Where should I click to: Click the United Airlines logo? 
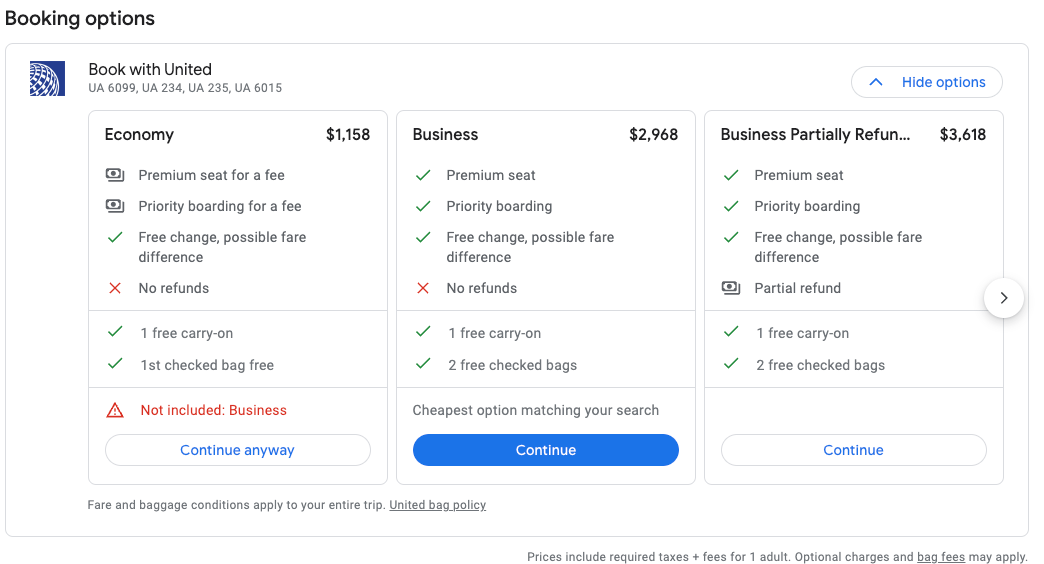tap(47, 78)
